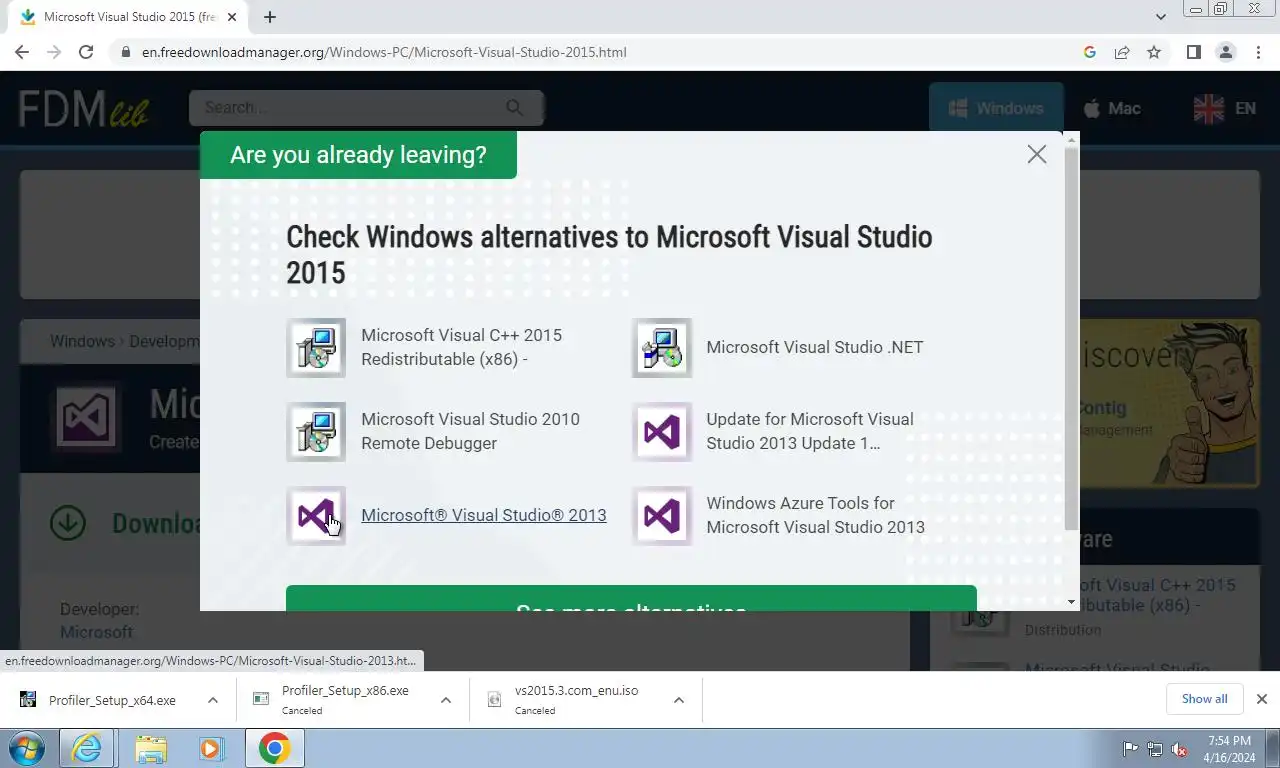The image size is (1280, 768).
Task: Go back to the previous page
Action: coord(22,52)
